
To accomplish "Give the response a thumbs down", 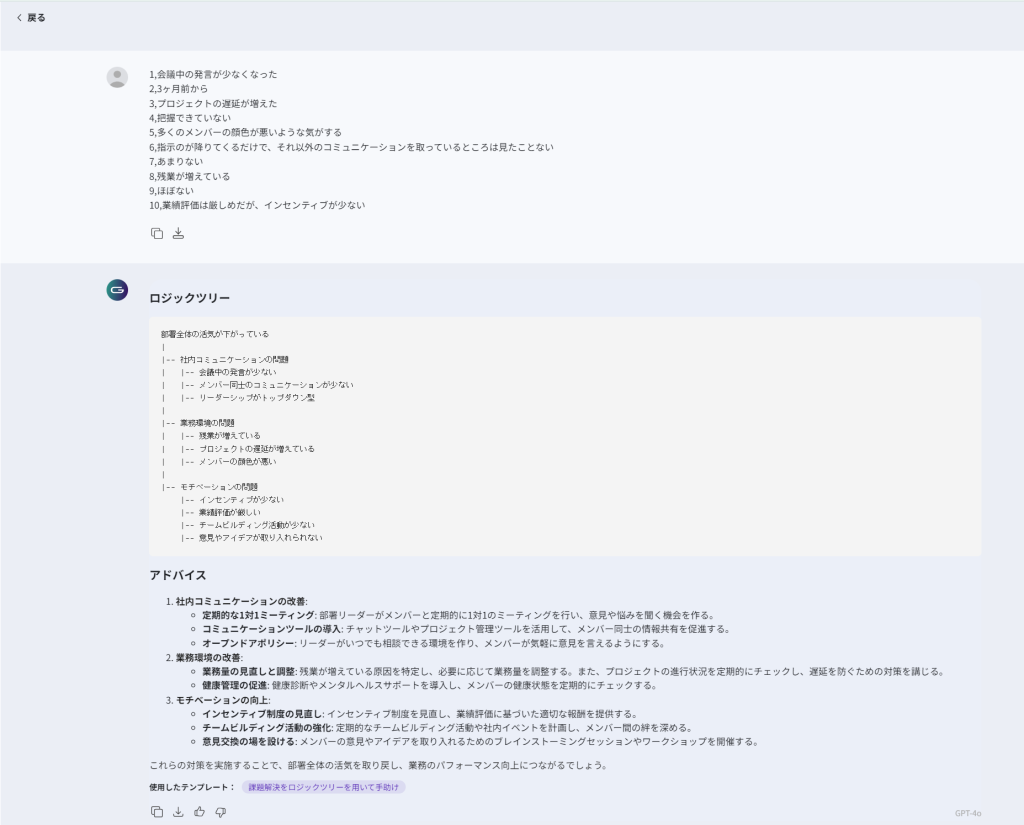I will (x=221, y=812).
